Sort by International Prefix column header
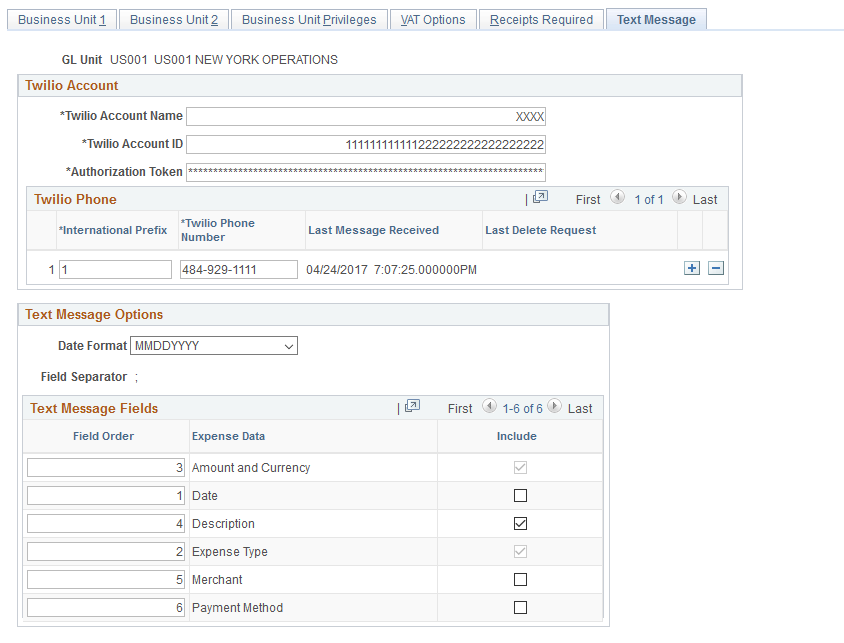Viewport: 844px width, 643px height. [113, 230]
